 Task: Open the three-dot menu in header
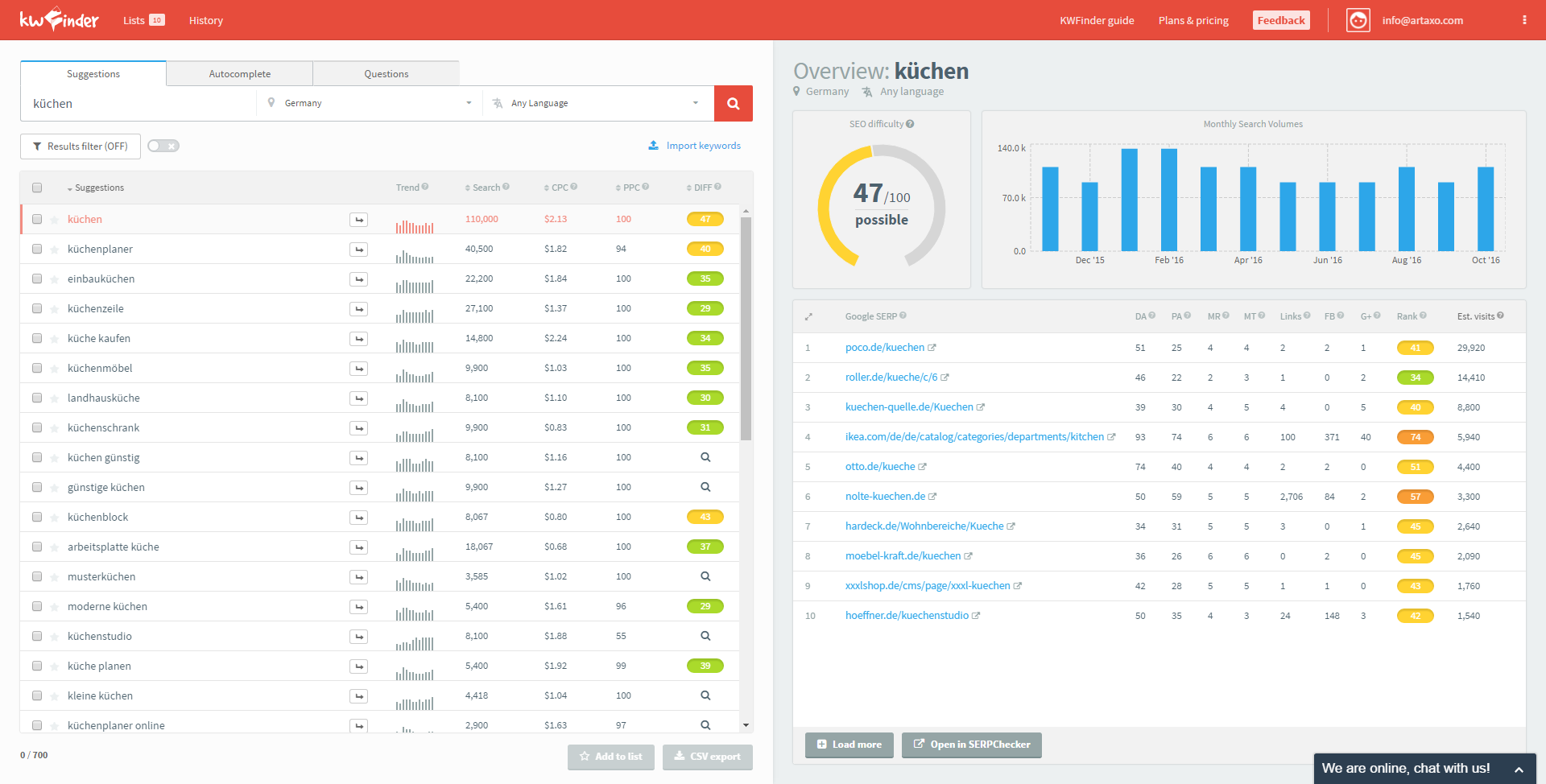1524,20
